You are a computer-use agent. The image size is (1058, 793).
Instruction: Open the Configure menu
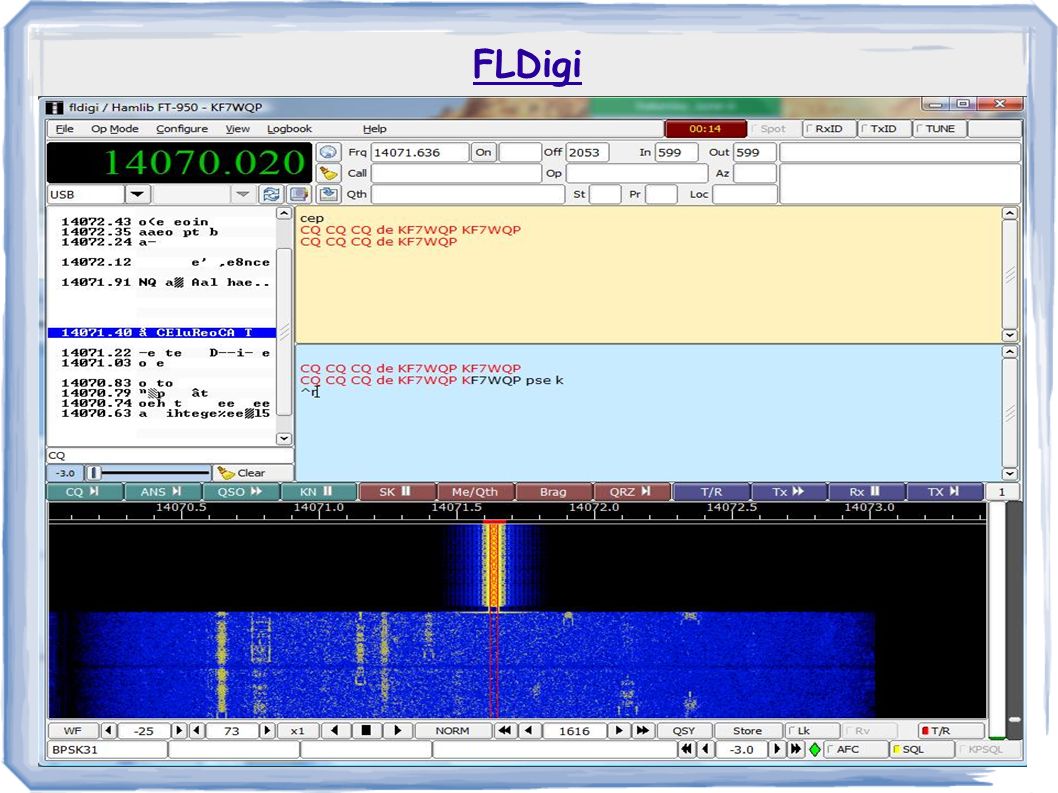coord(182,129)
